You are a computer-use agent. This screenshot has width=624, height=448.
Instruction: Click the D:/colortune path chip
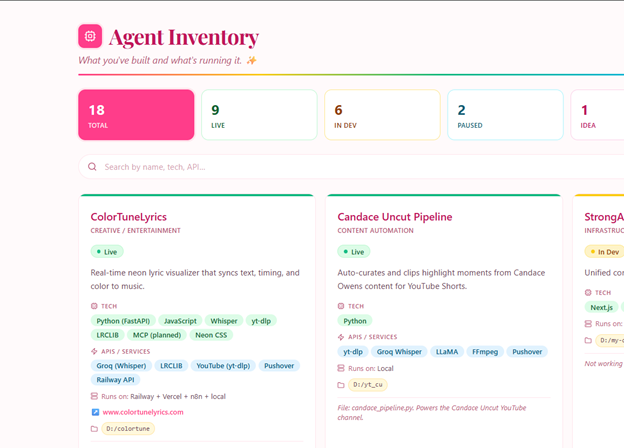(x=128, y=429)
